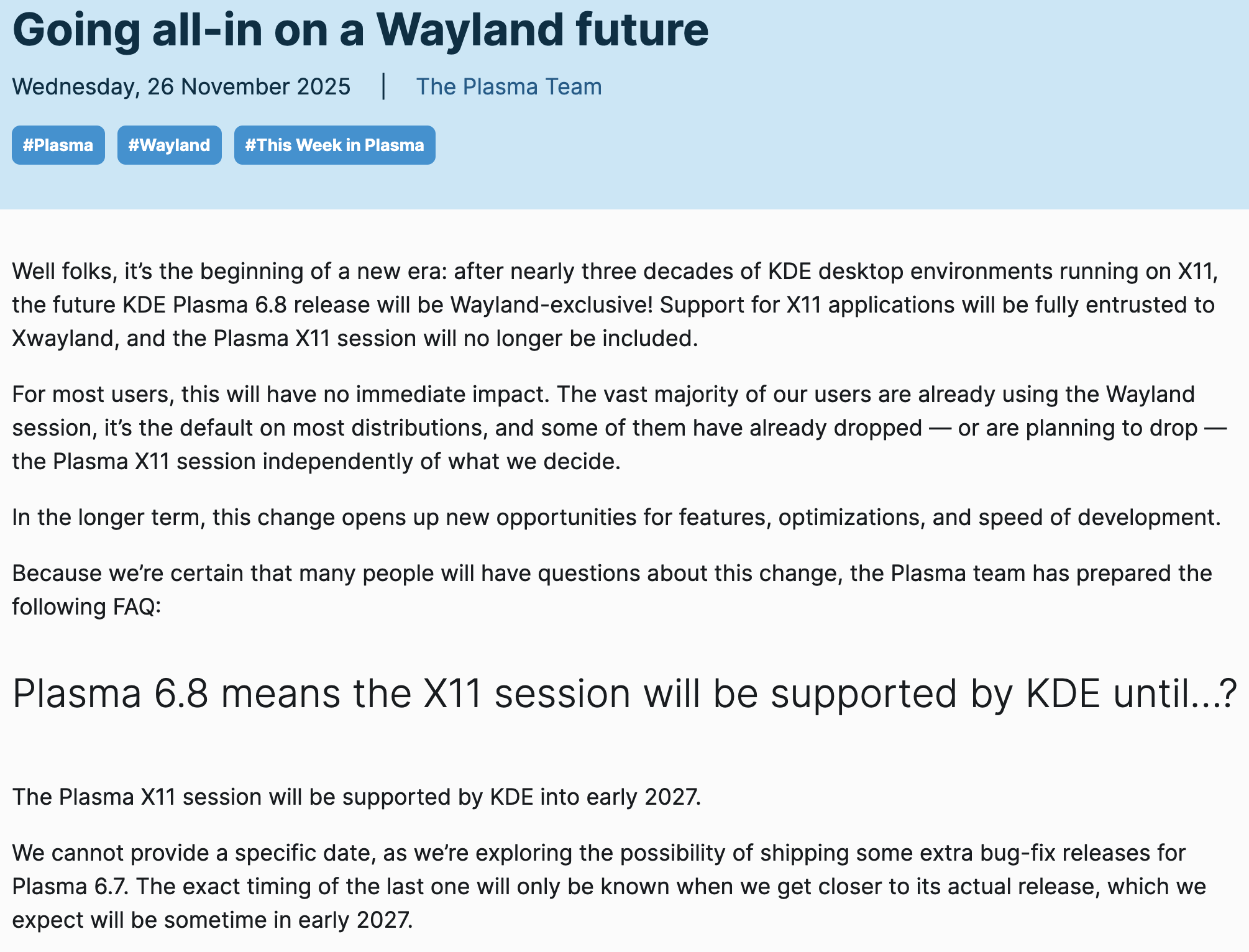This screenshot has height=952, width=1249.
Task: Click the #Wayland hashtag badge
Action: [169, 145]
